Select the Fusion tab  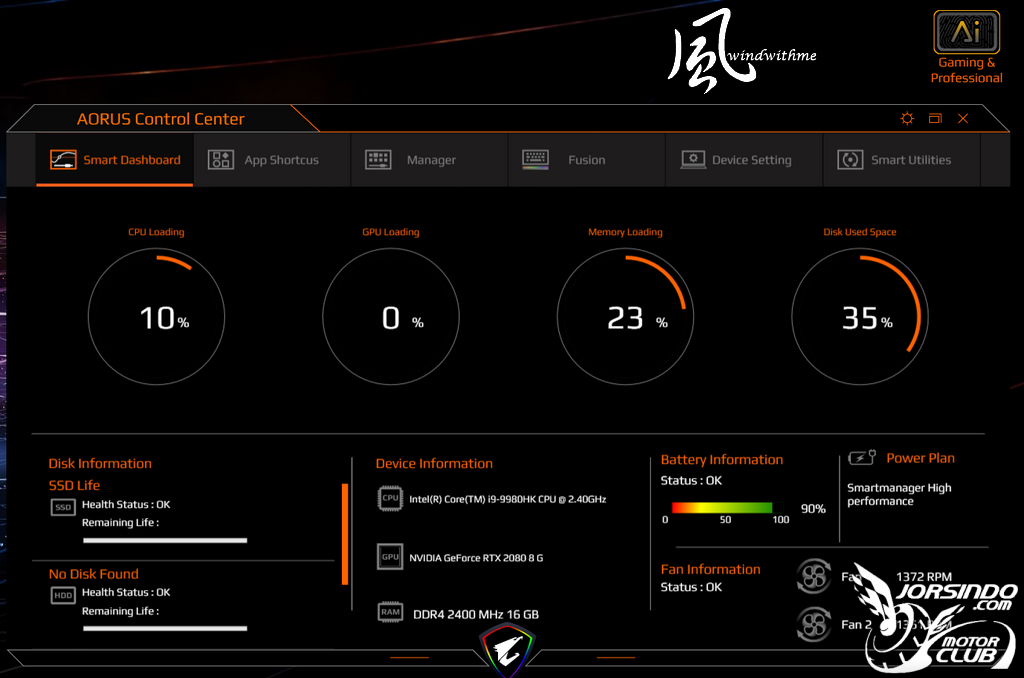pos(587,160)
